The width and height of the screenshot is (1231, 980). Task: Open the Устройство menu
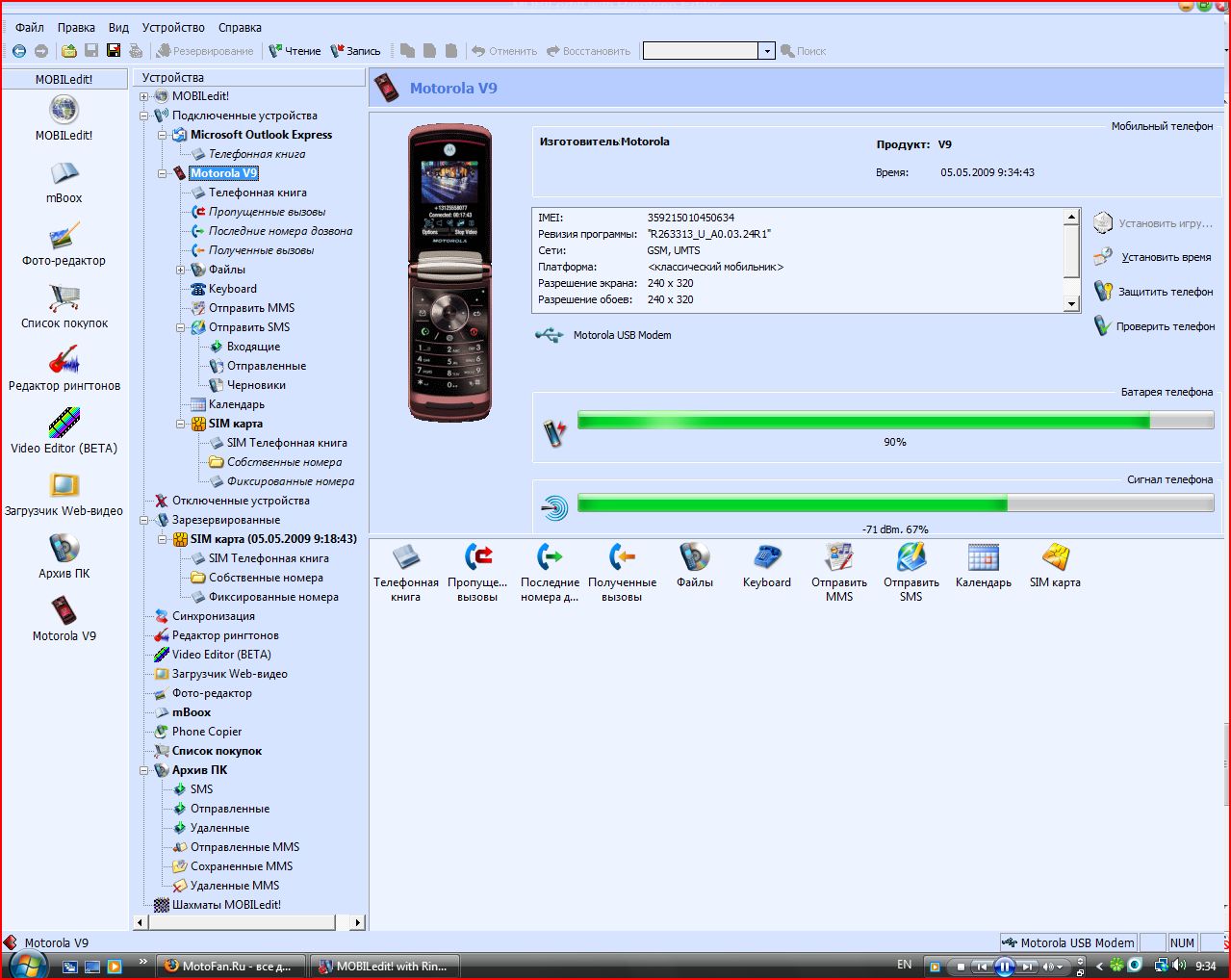(173, 28)
